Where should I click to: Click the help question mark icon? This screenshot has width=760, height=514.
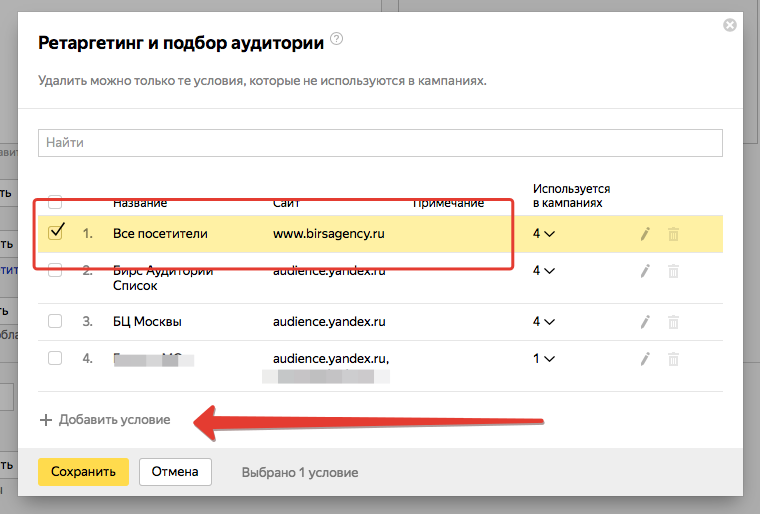point(337,41)
